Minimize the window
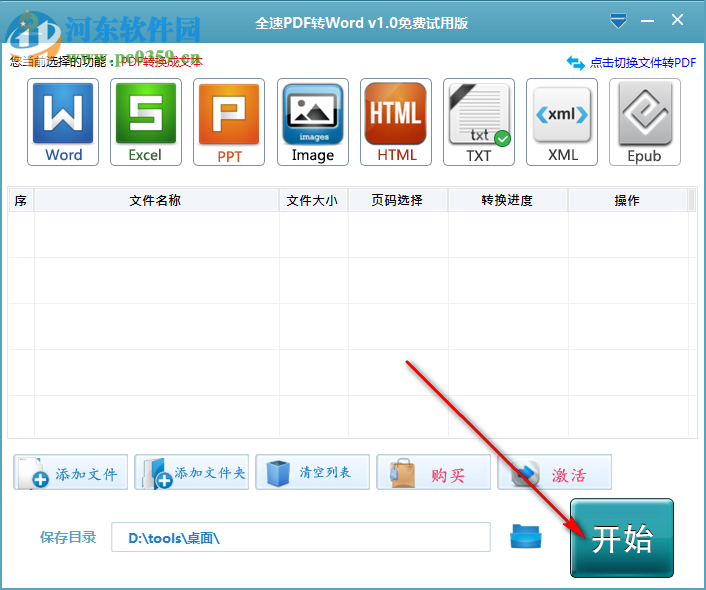This screenshot has height=590, width=706. (x=647, y=21)
